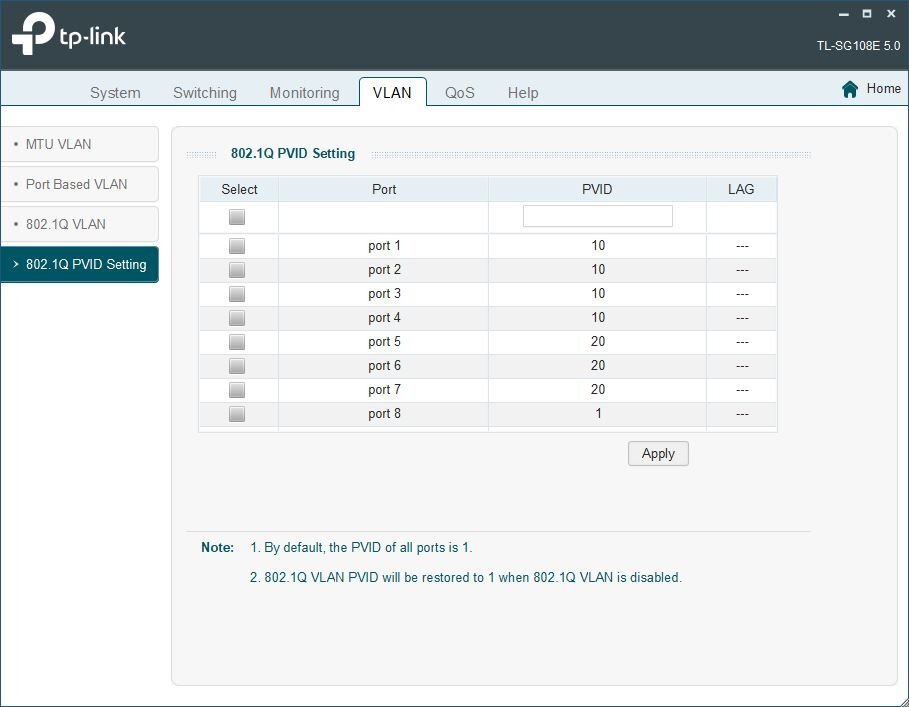
Task: Click the Home house icon
Action: click(x=850, y=89)
